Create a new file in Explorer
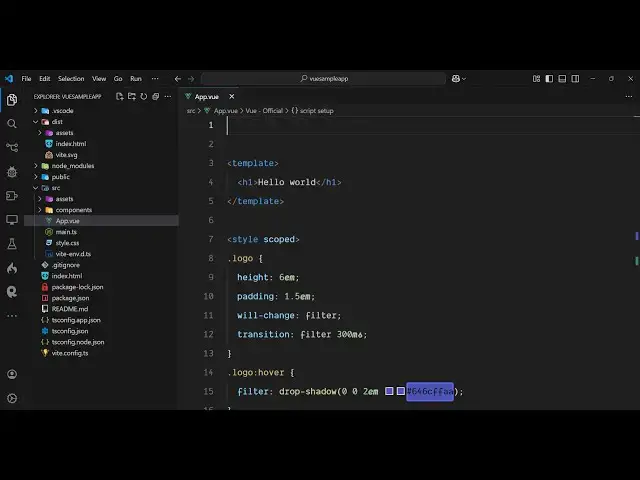Viewport: 640px width, 480px height. [120, 97]
